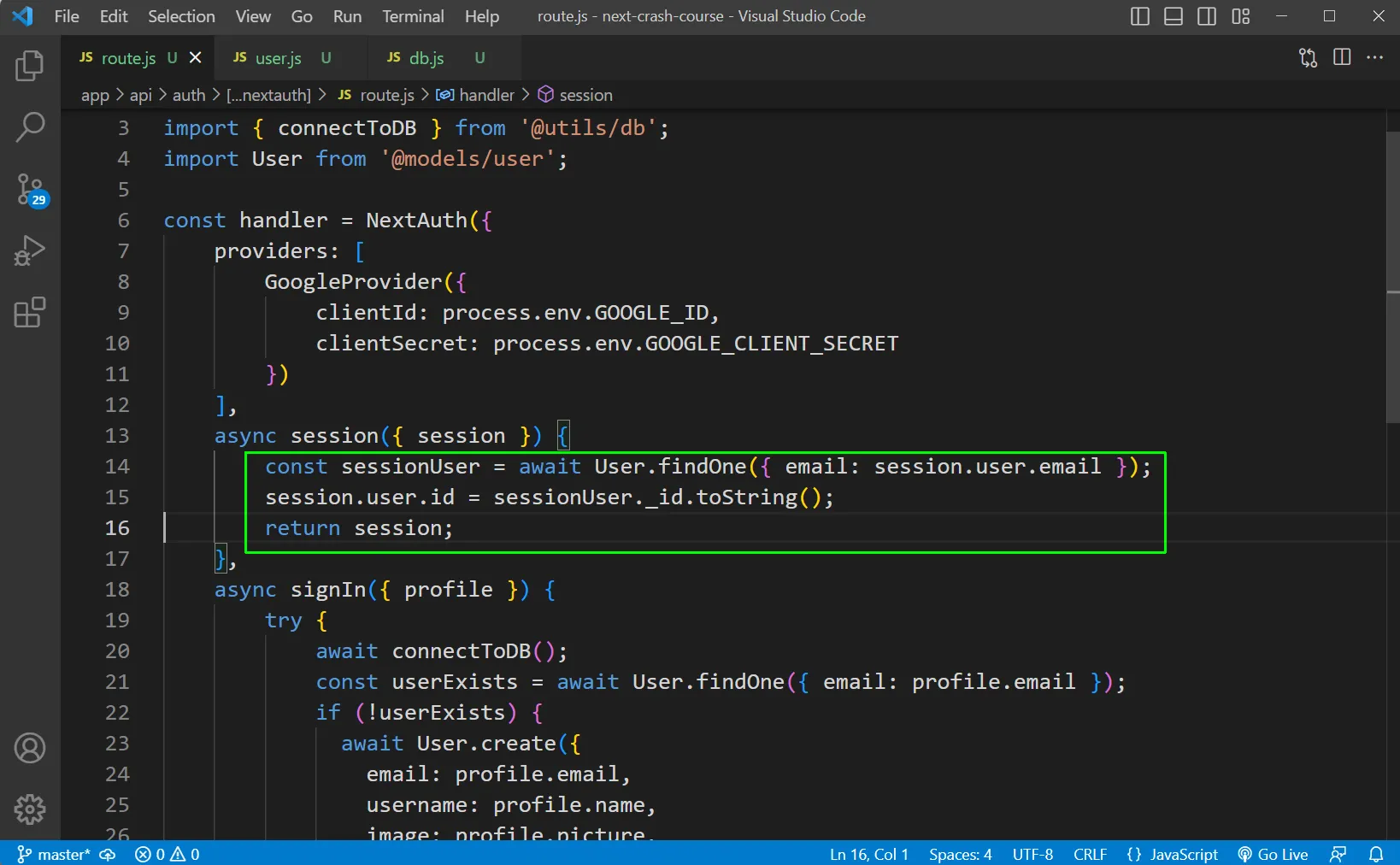Click 'sessionUser' declaration on line 14
Image resolution: width=1400 pixels, height=865 pixels.
pyautogui.click(x=410, y=466)
